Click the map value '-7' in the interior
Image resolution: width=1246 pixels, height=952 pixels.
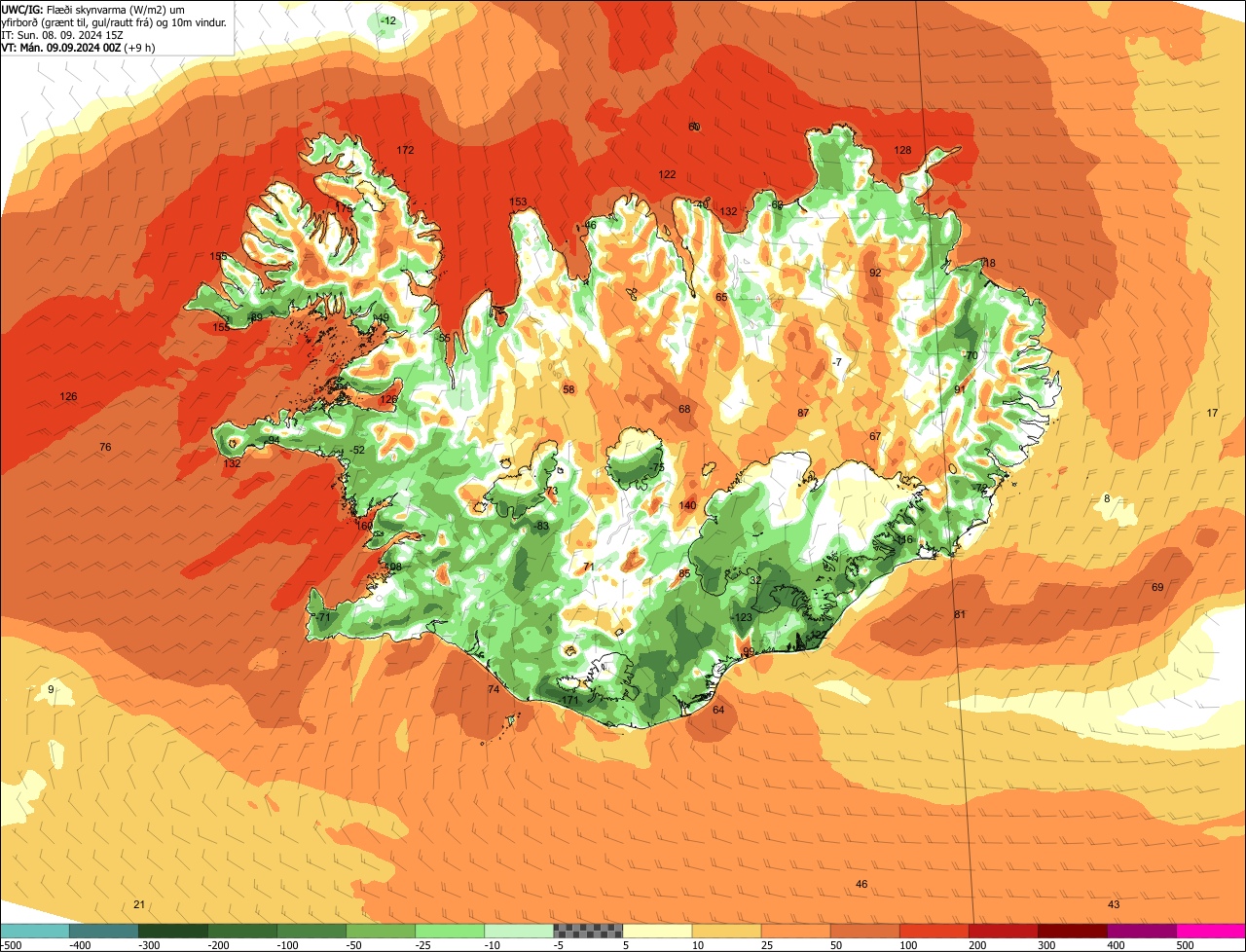coord(837,362)
